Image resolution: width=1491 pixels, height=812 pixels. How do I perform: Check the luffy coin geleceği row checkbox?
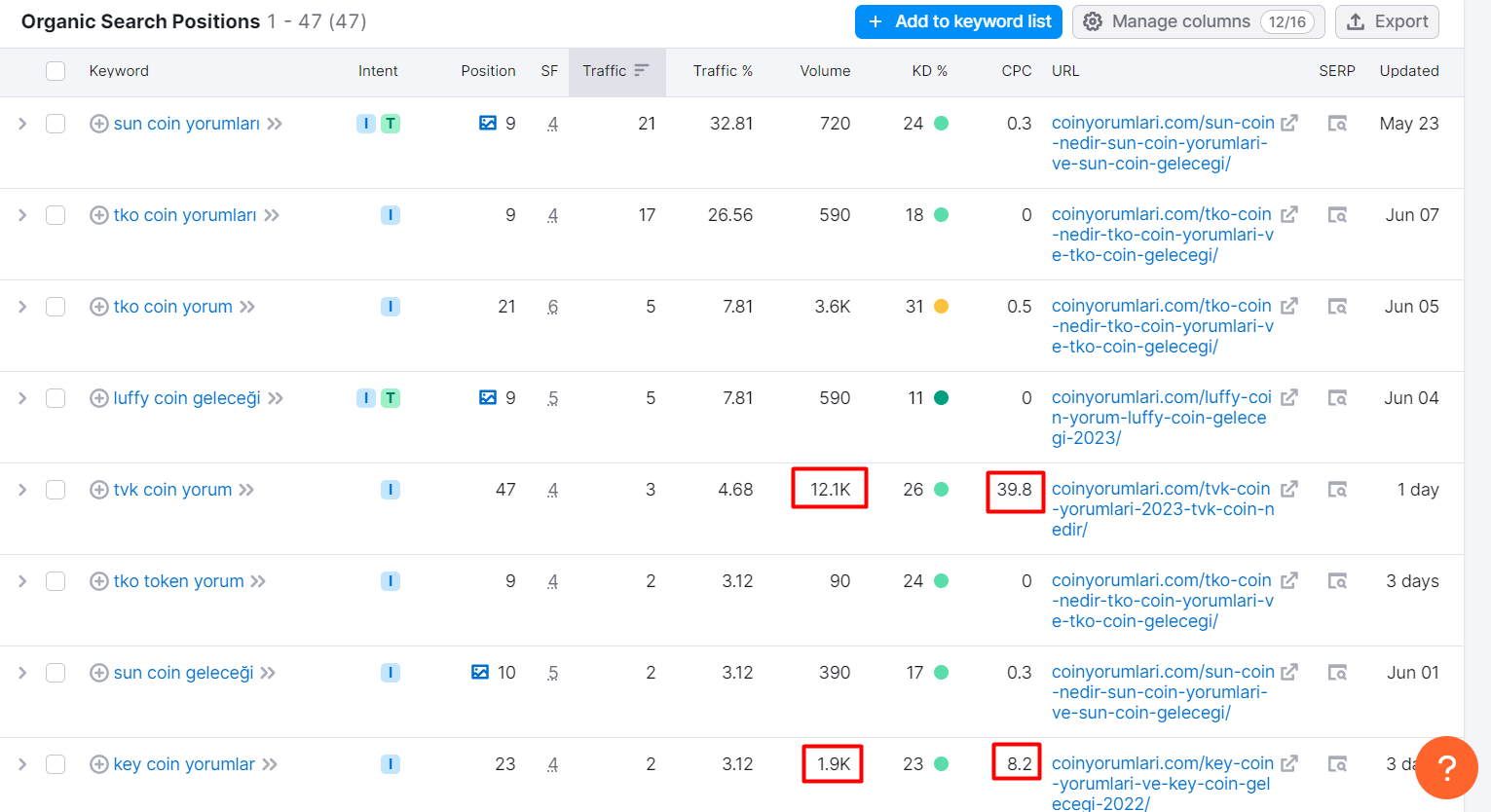point(56,398)
